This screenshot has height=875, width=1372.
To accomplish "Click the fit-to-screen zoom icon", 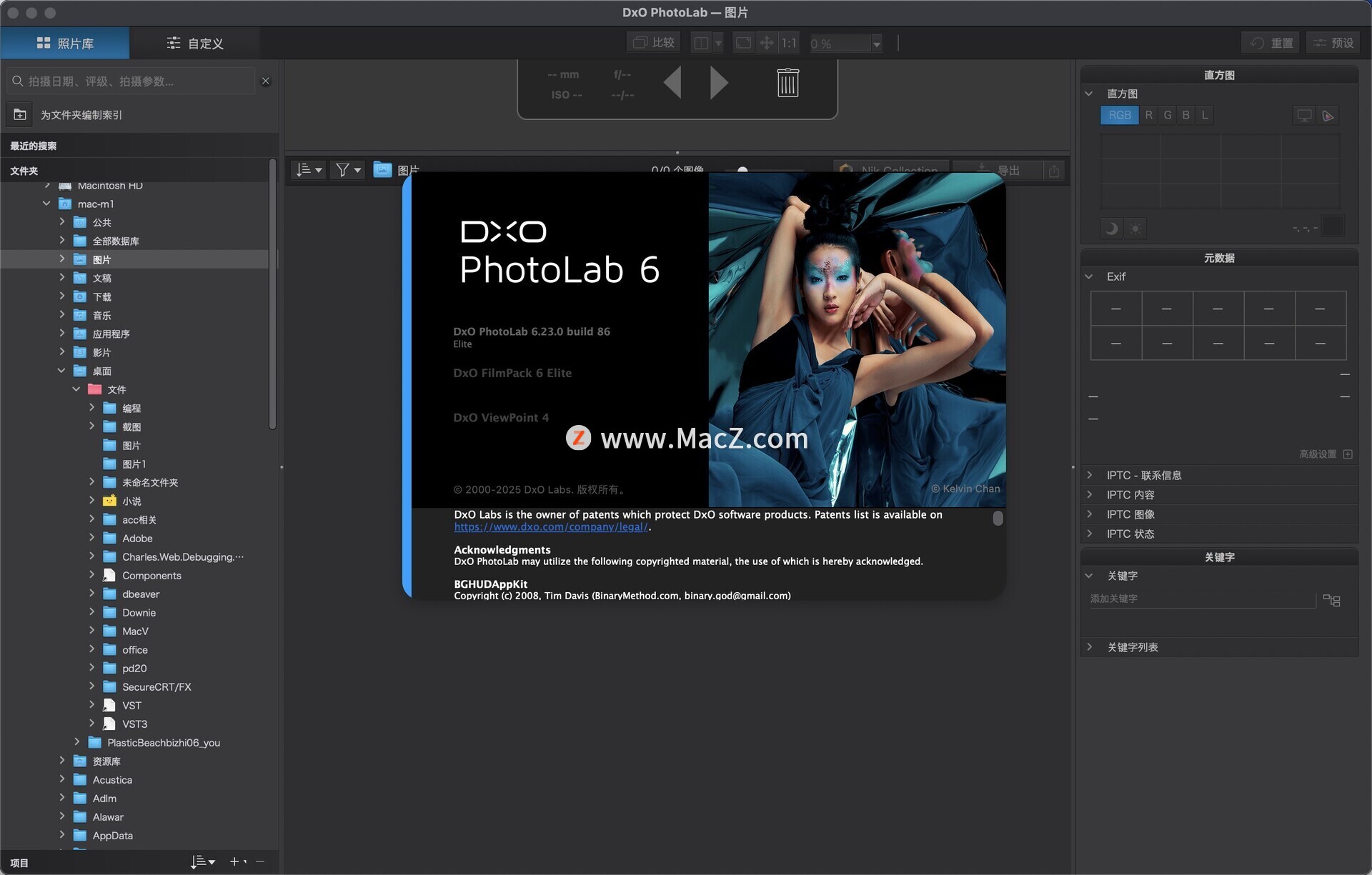I will coord(744,43).
